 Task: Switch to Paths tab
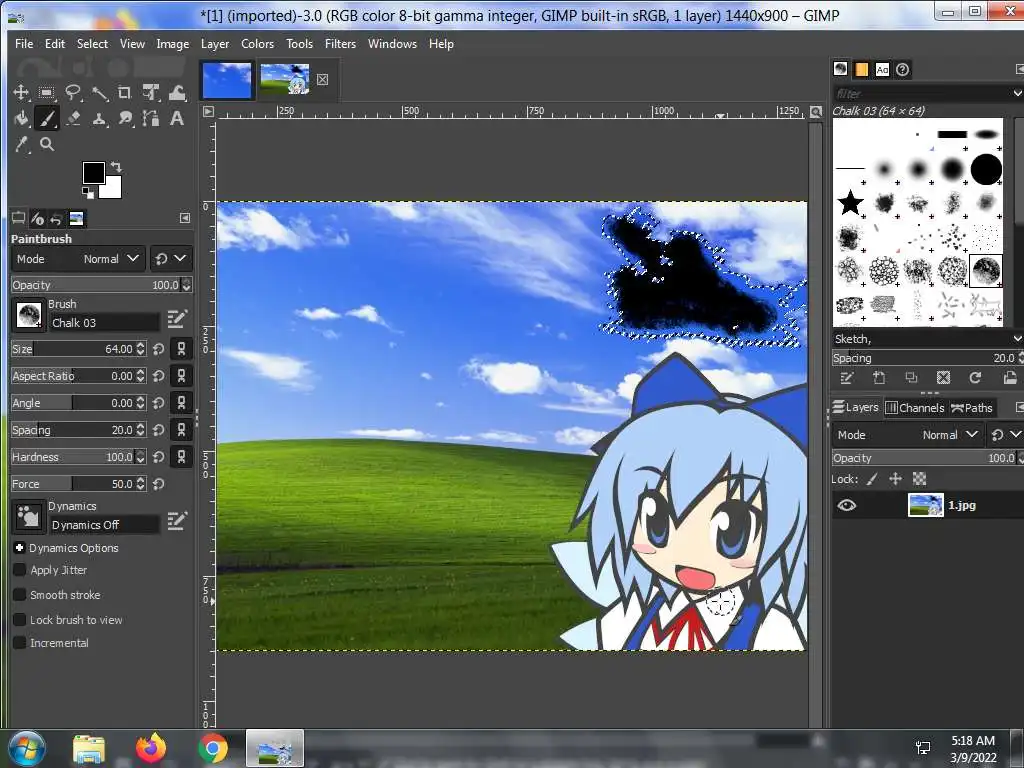[x=972, y=408]
